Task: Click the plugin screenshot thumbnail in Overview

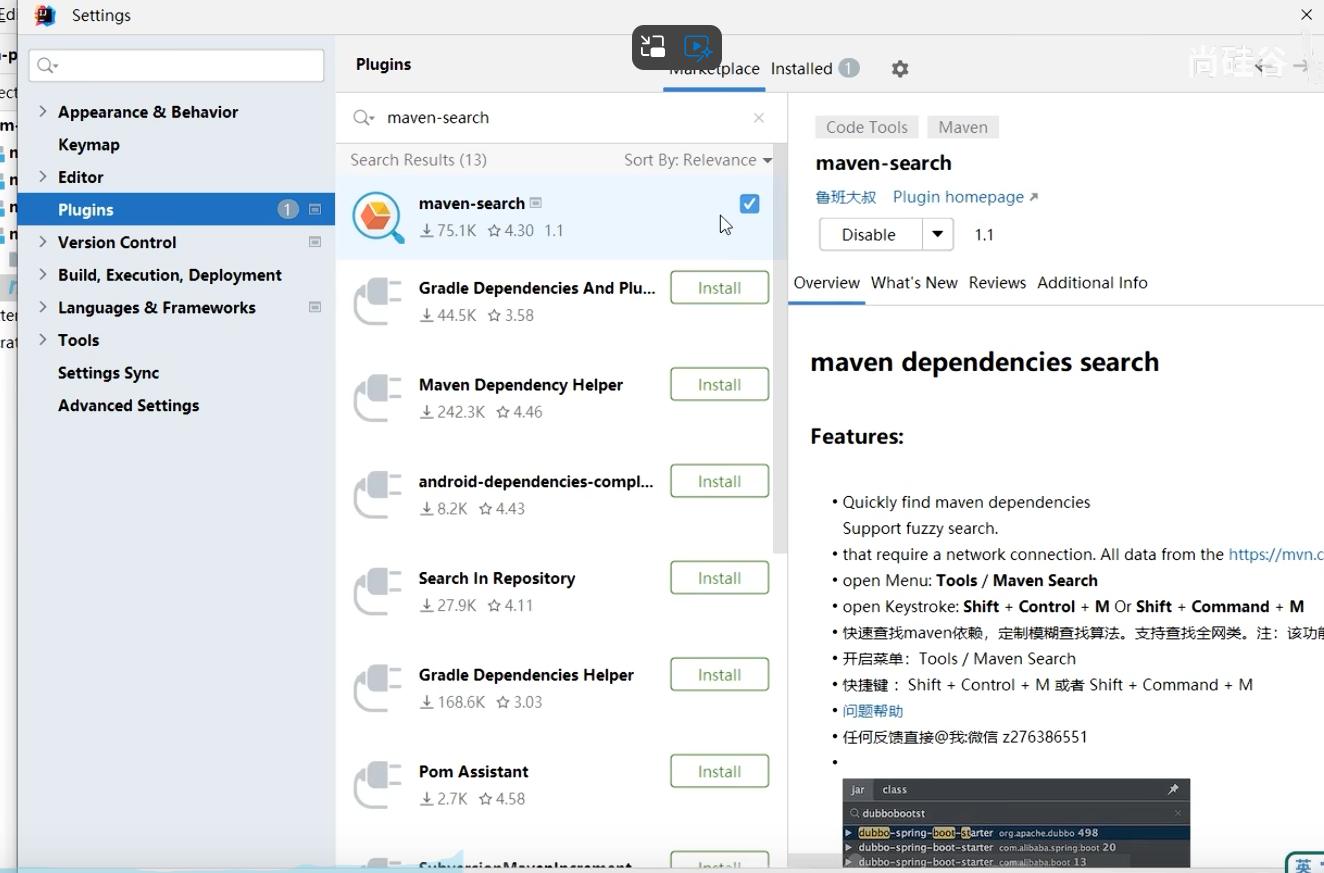Action: (x=1016, y=823)
